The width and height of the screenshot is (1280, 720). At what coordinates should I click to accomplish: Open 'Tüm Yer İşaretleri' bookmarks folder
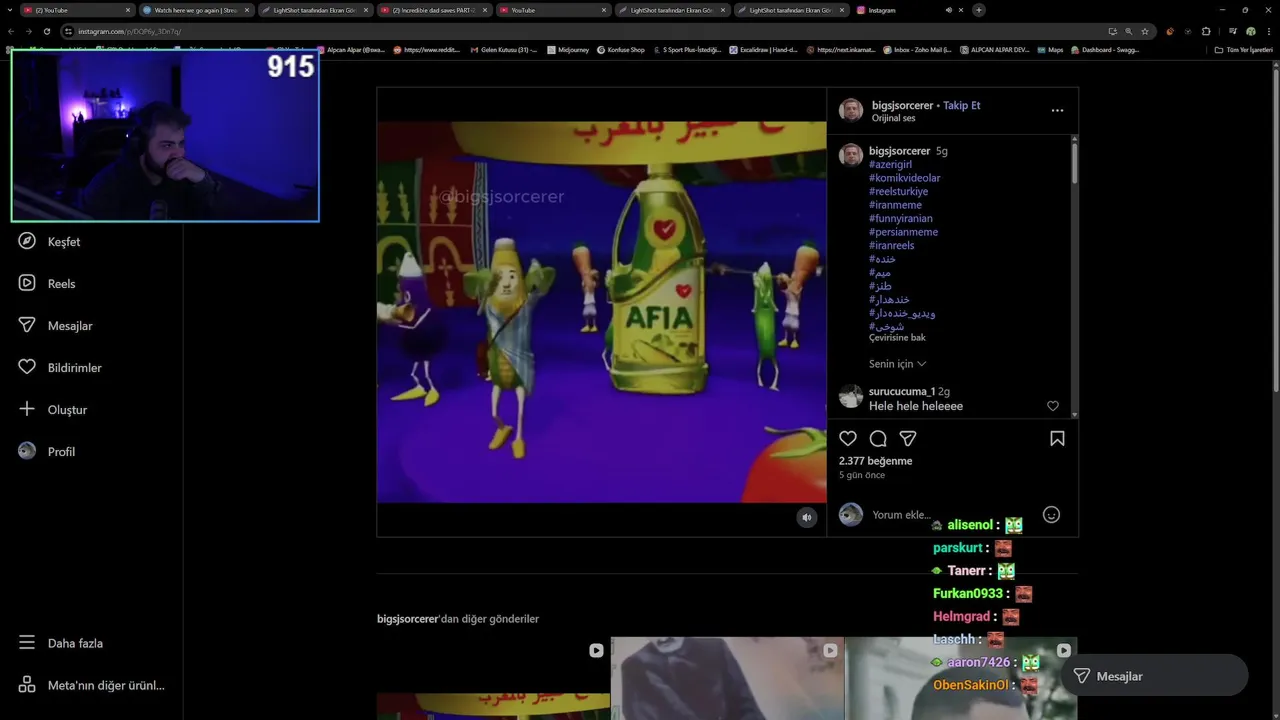pos(1244,49)
